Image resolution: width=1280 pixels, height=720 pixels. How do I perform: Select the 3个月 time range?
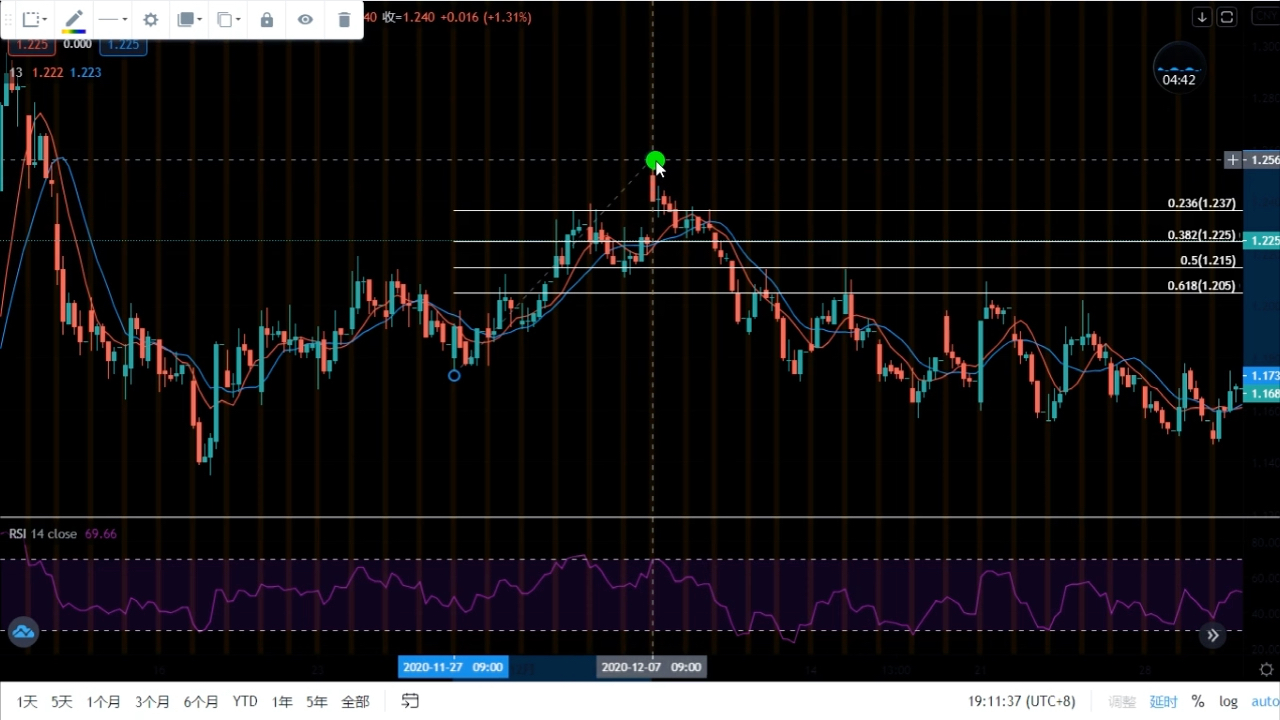click(x=153, y=702)
